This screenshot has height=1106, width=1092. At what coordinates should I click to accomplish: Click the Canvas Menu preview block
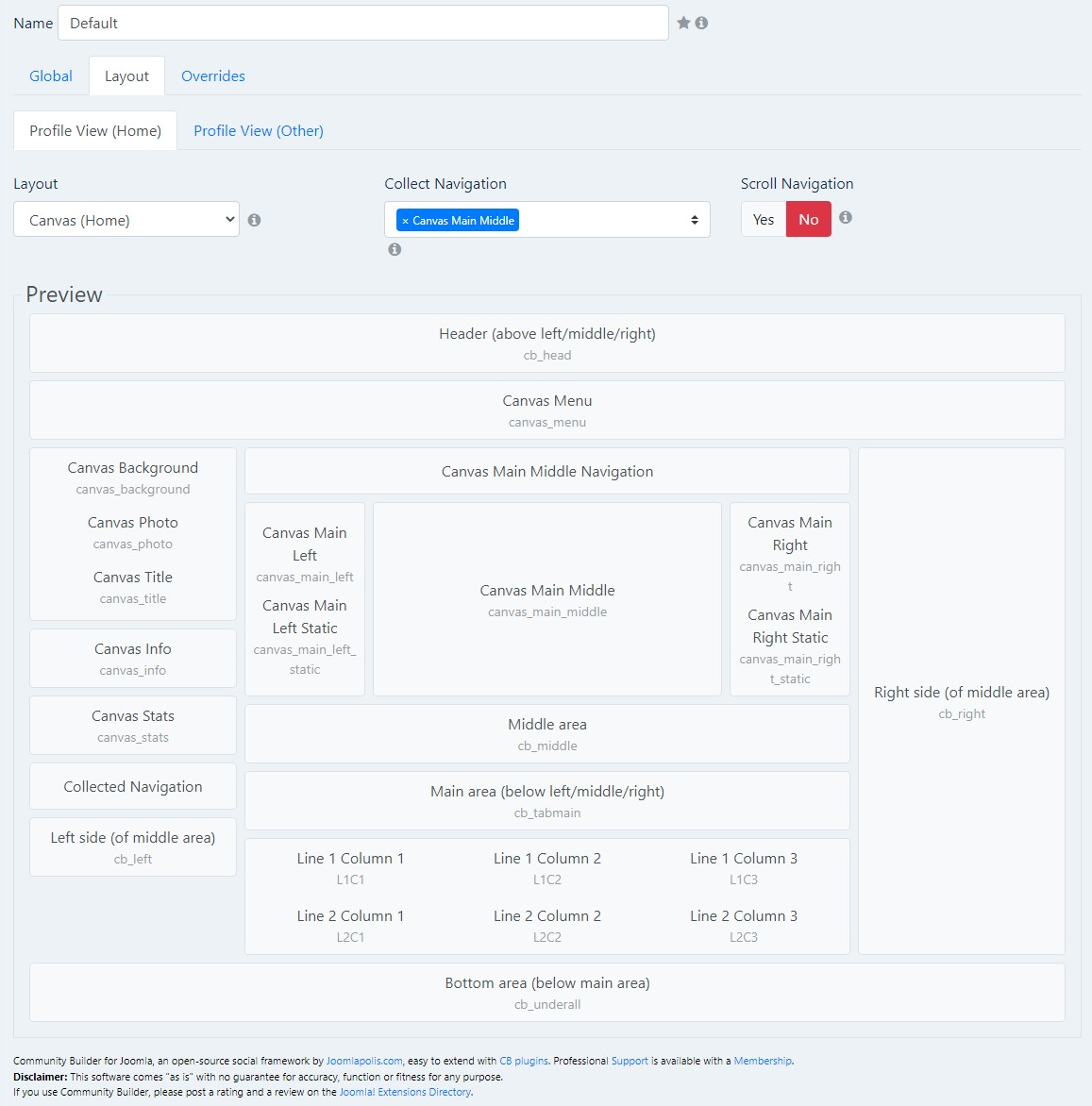(547, 410)
